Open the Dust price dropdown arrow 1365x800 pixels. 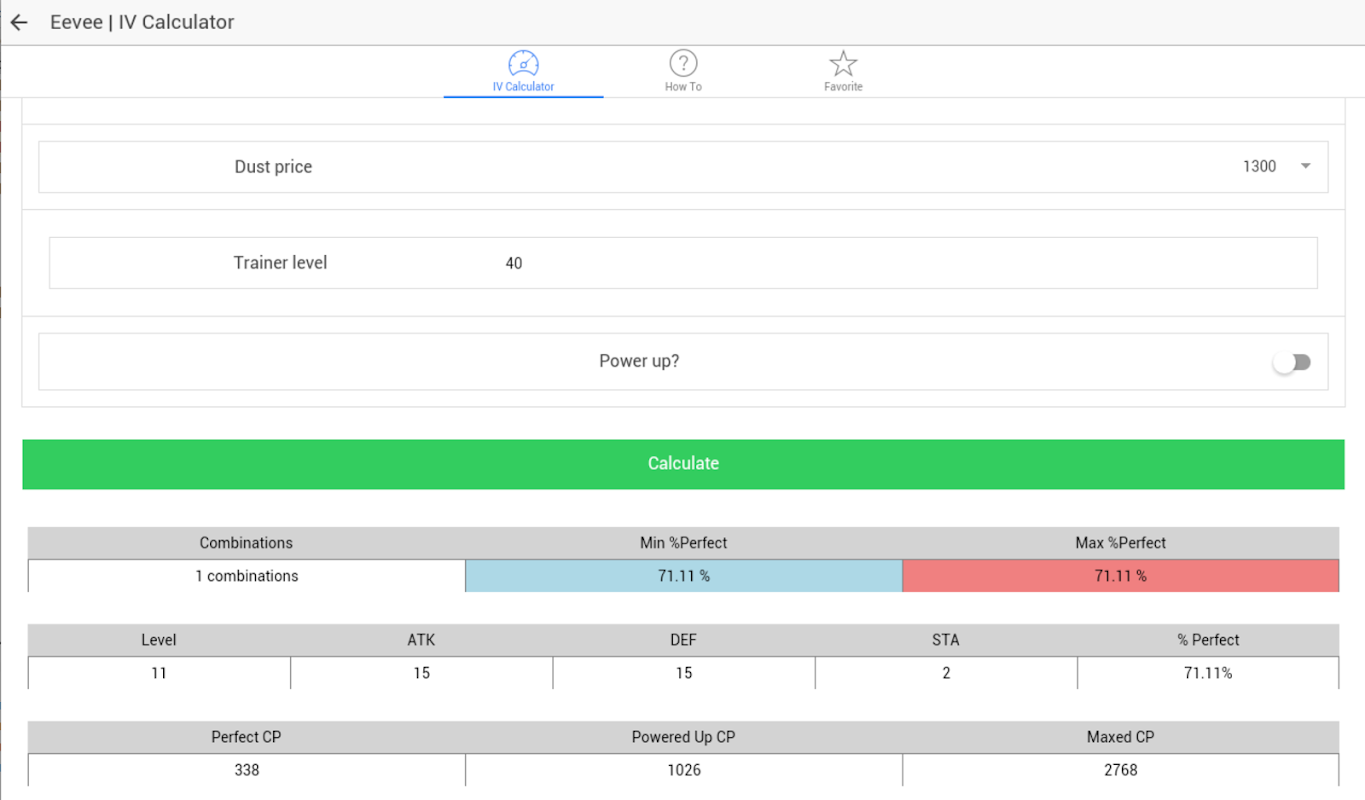(x=1305, y=166)
